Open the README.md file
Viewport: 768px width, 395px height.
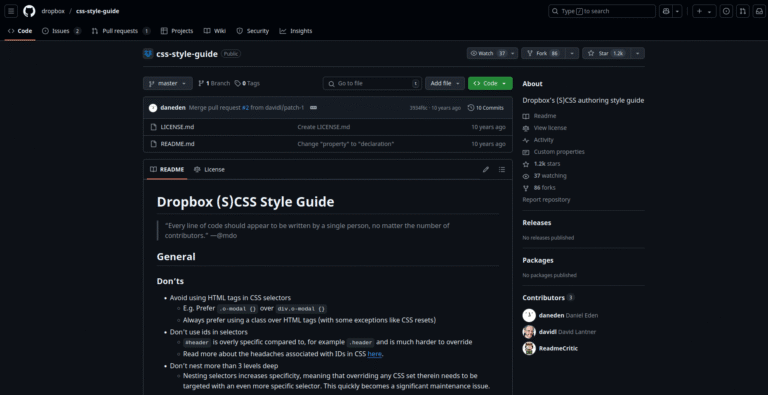(x=177, y=144)
